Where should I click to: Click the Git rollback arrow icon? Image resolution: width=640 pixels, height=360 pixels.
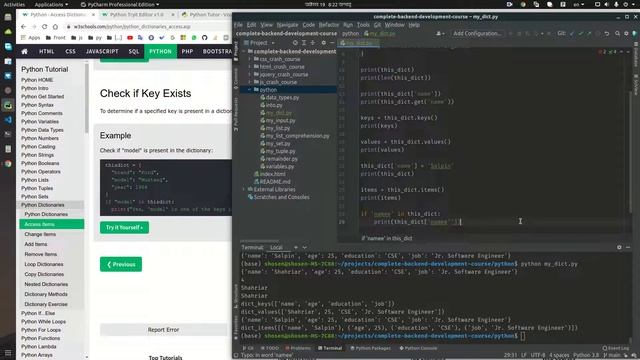coord(607,33)
